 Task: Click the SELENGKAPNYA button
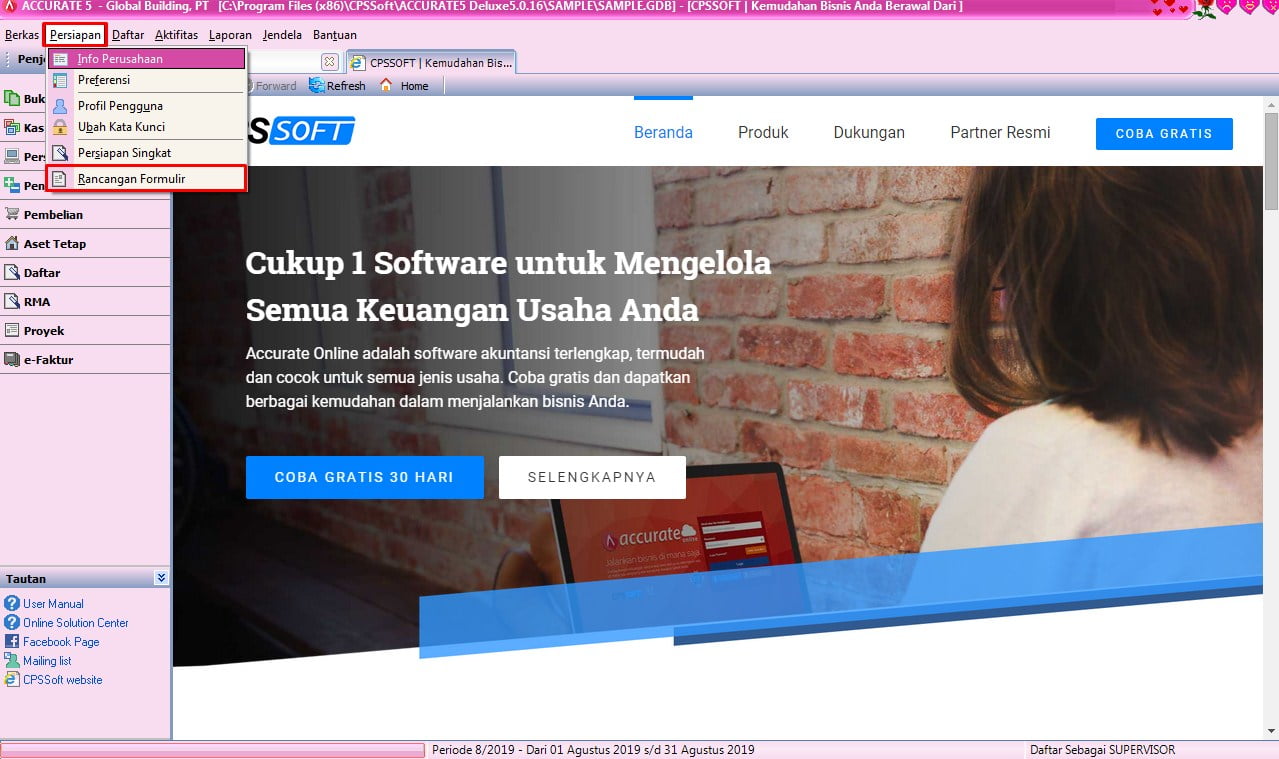(x=592, y=477)
